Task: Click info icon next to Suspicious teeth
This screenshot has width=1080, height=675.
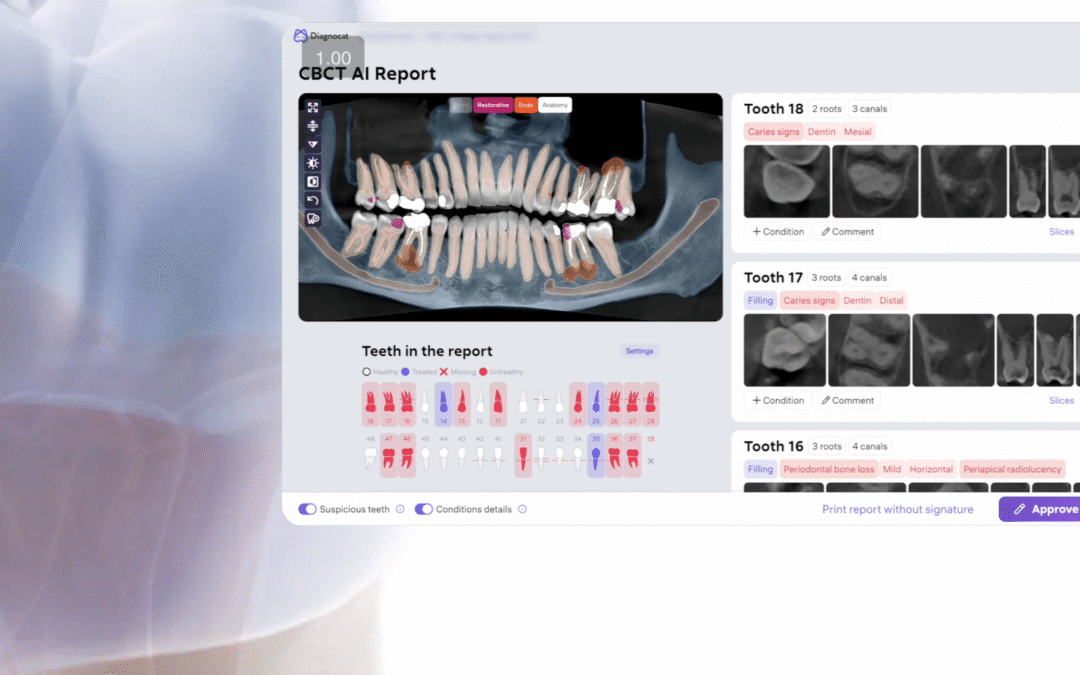Action: 400,509
